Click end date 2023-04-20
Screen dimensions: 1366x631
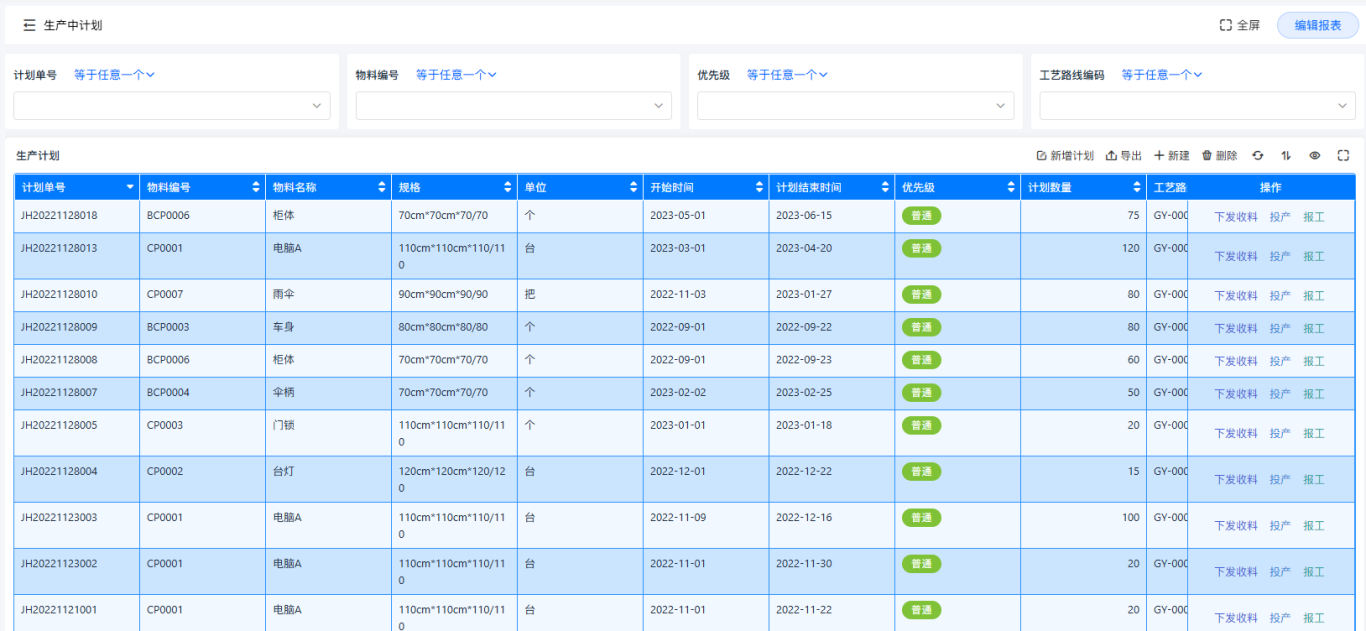[804, 248]
